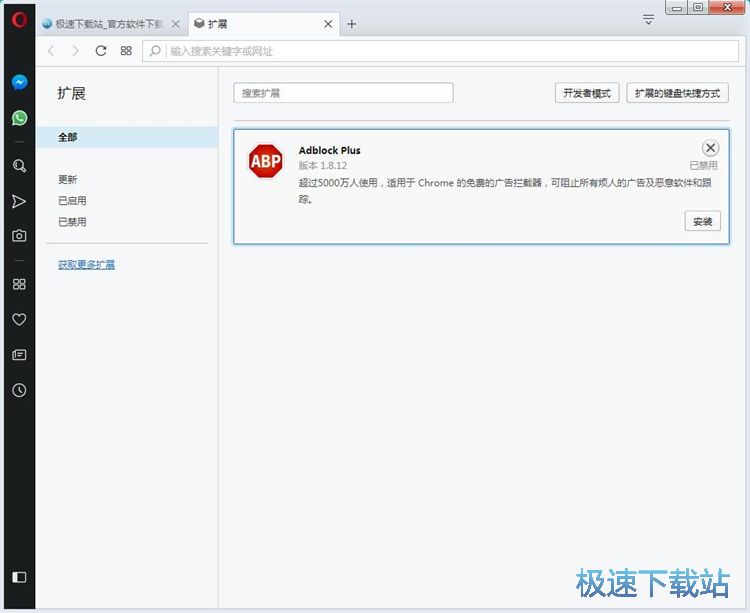This screenshot has width=750, height=613.
Task: Open Speed Dial start page button
Action: 126,51
